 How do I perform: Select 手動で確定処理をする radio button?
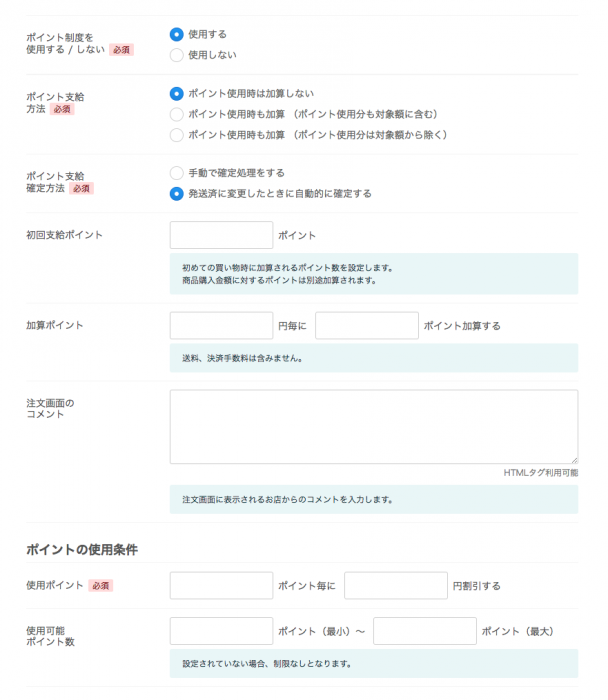[x=177, y=173]
